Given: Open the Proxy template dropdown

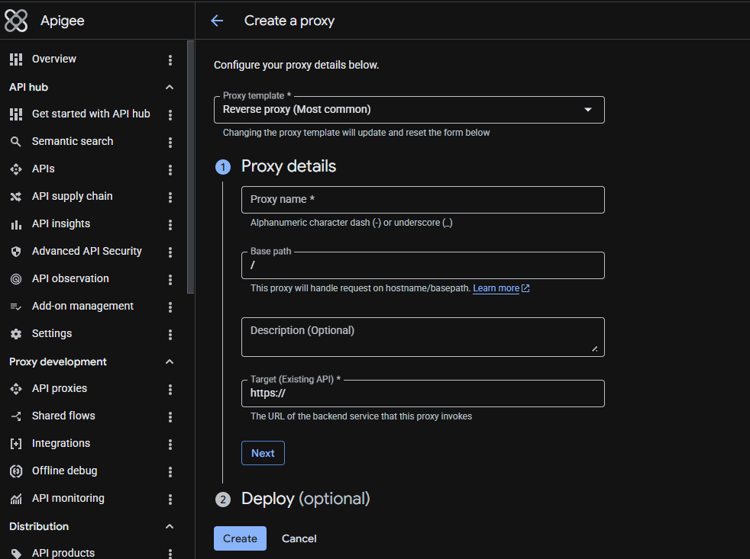Looking at the screenshot, I should 409,110.
